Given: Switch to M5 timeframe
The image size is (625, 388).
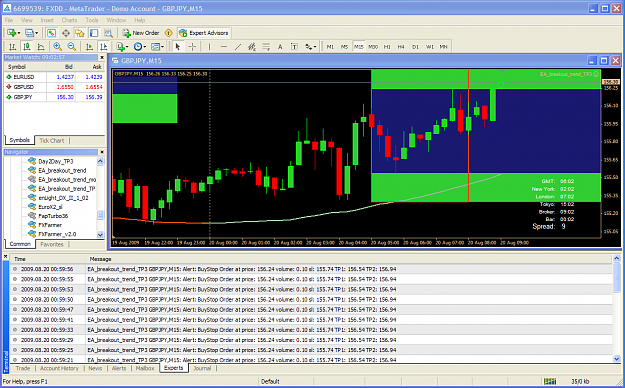Looking at the screenshot, I should (x=344, y=47).
